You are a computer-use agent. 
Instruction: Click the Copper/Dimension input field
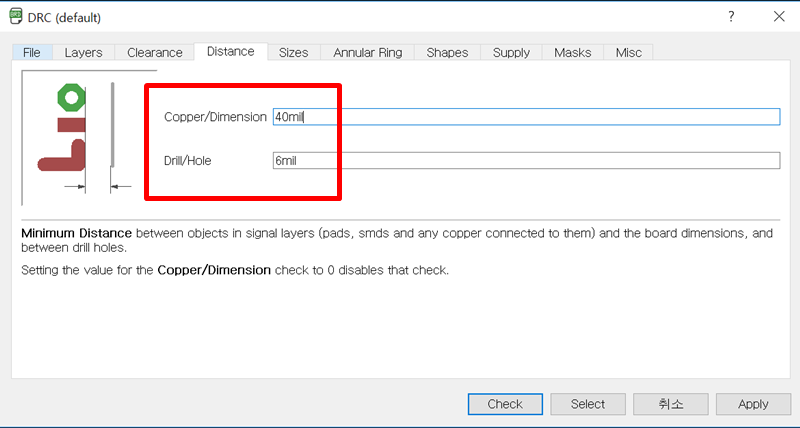(525, 117)
